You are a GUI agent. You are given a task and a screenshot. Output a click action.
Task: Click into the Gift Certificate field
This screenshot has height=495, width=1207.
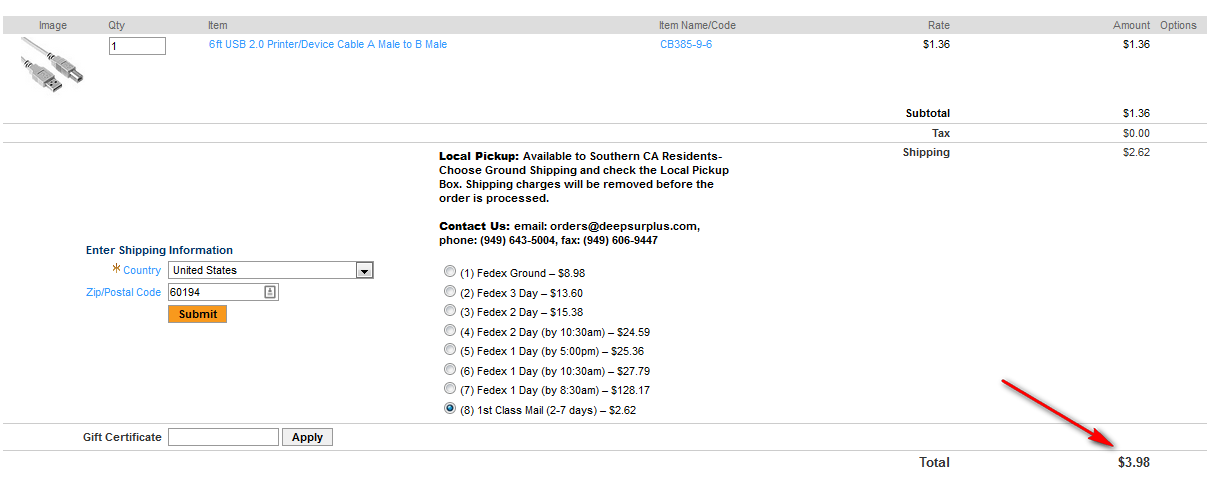point(223,437)
